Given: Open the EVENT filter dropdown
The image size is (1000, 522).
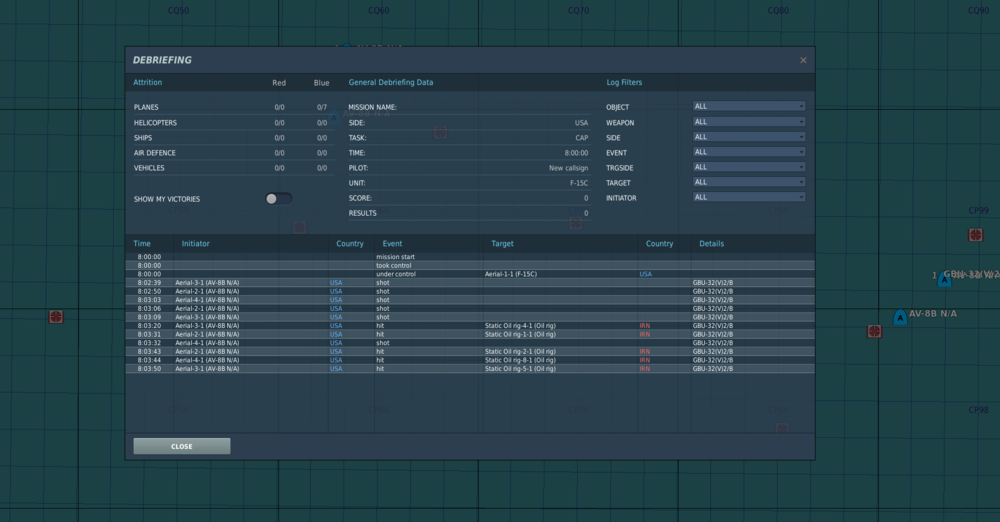Looking at the screenshot, I should tap(749, 152).
